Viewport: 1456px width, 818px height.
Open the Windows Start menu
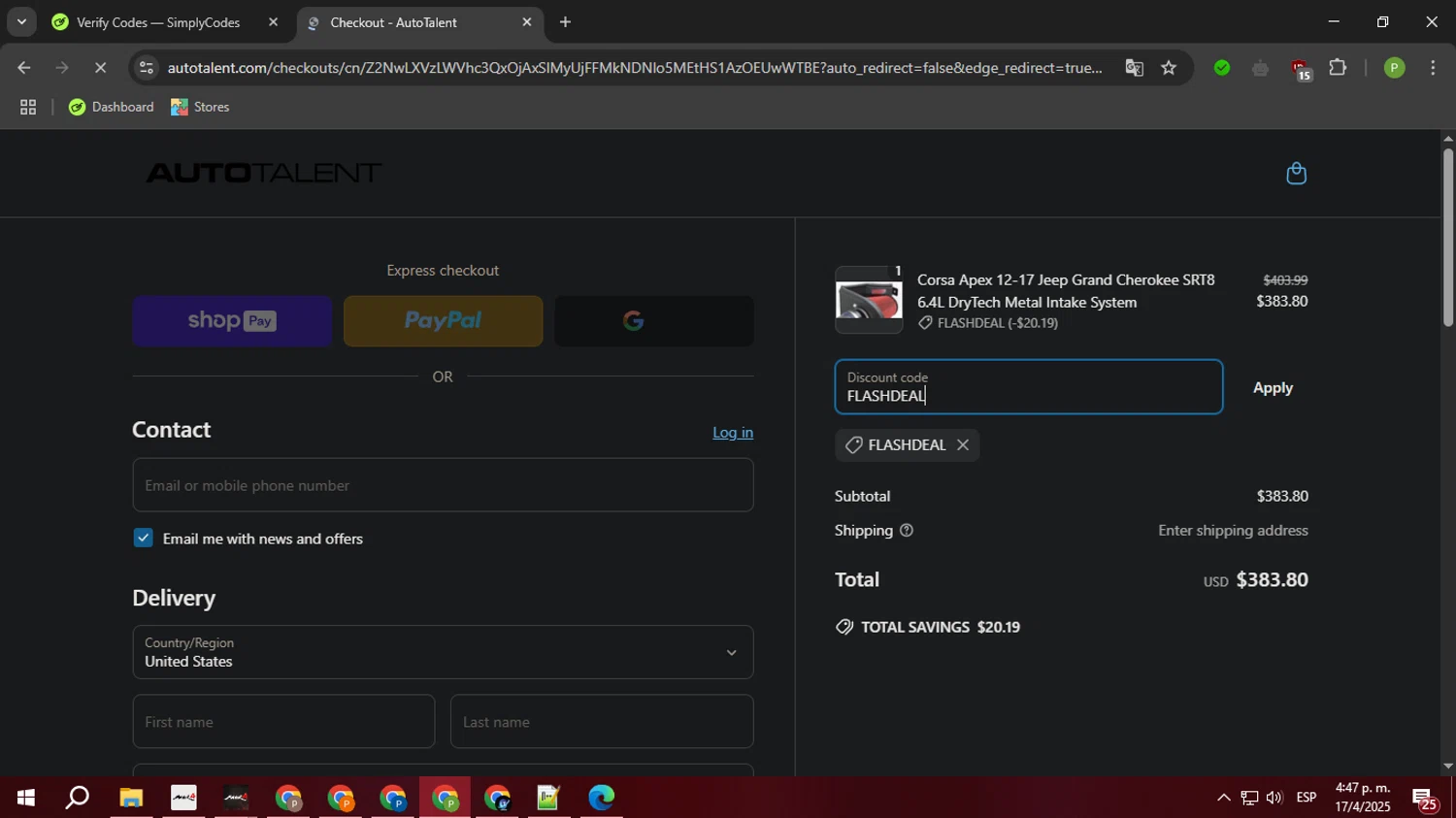[26, 798]
